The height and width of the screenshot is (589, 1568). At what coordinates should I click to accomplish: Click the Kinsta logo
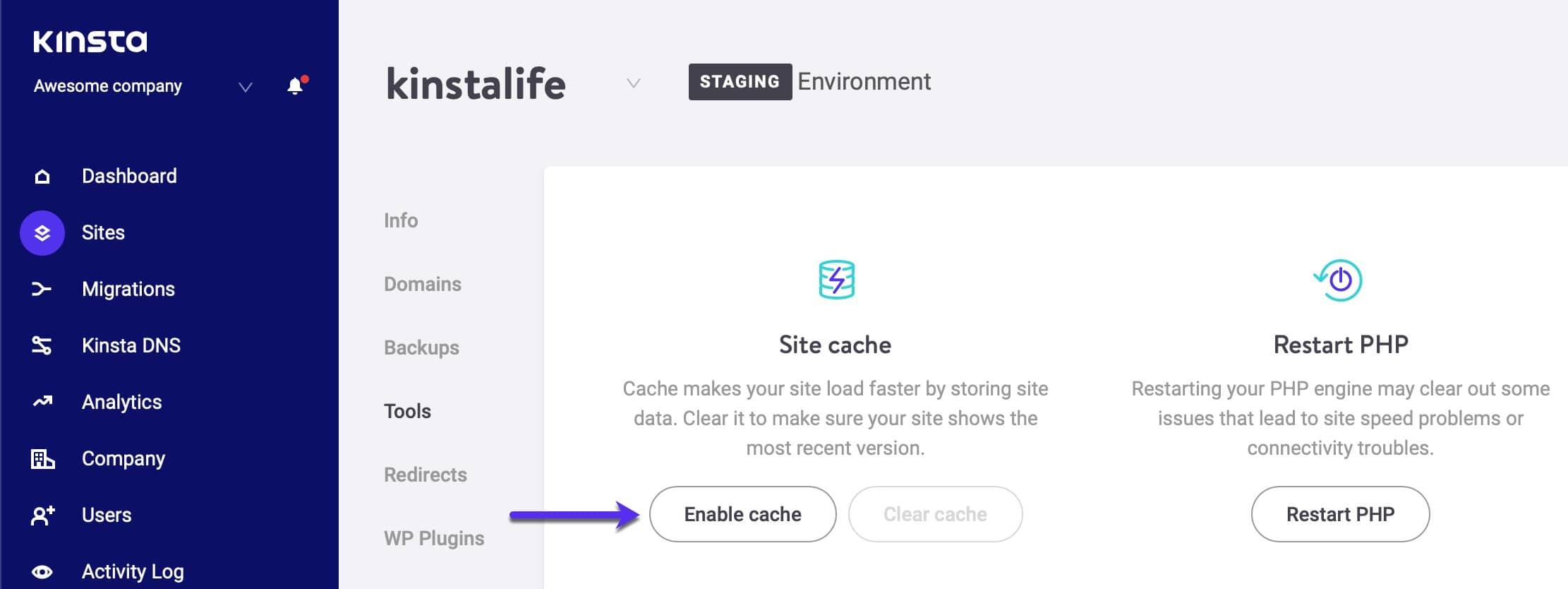tap(90, 41)
